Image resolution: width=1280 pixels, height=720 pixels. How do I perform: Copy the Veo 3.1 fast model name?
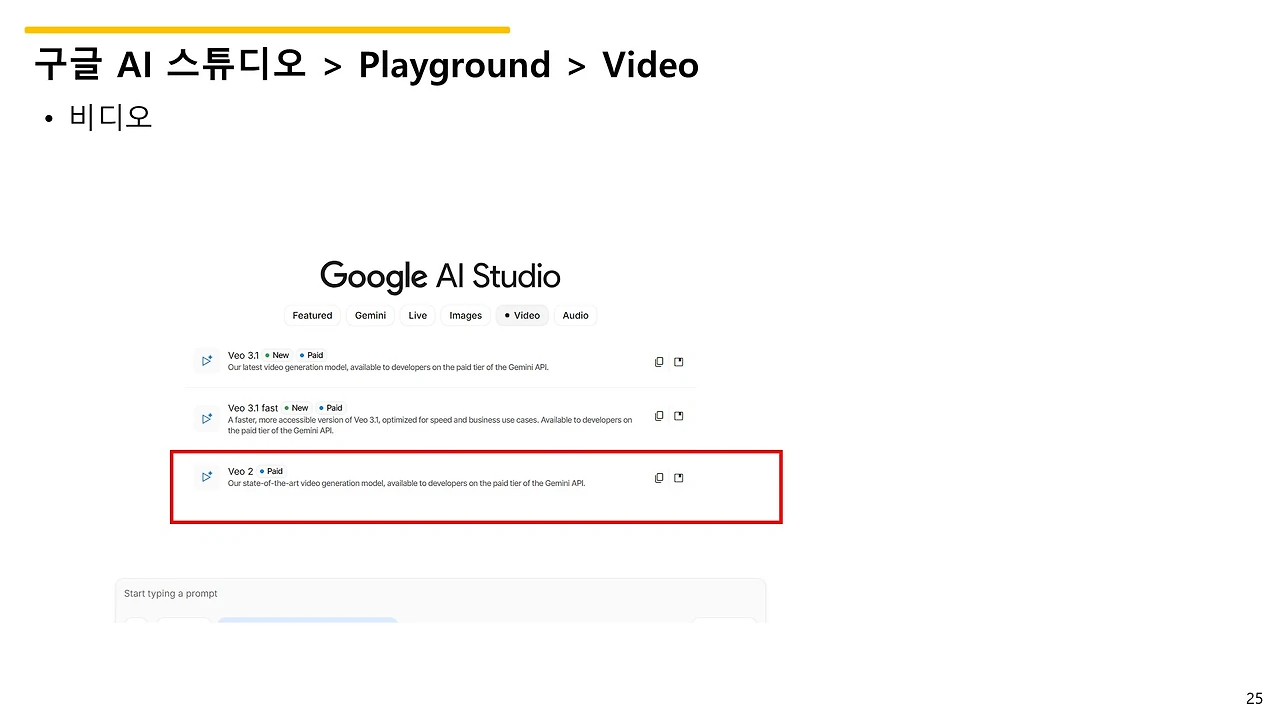coord(659,416)
